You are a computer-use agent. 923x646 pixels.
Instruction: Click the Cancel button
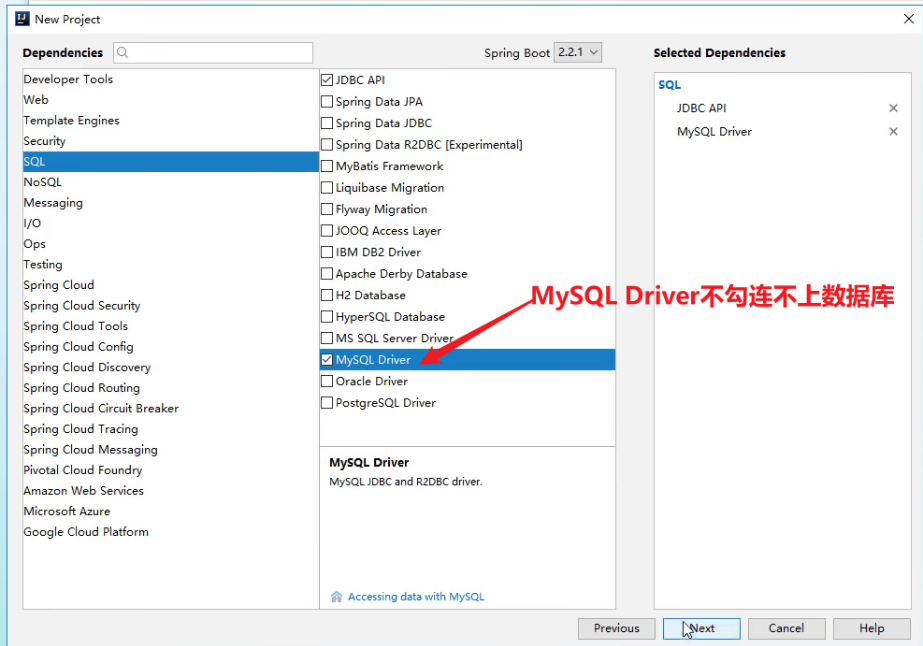(x=786, y=628)
